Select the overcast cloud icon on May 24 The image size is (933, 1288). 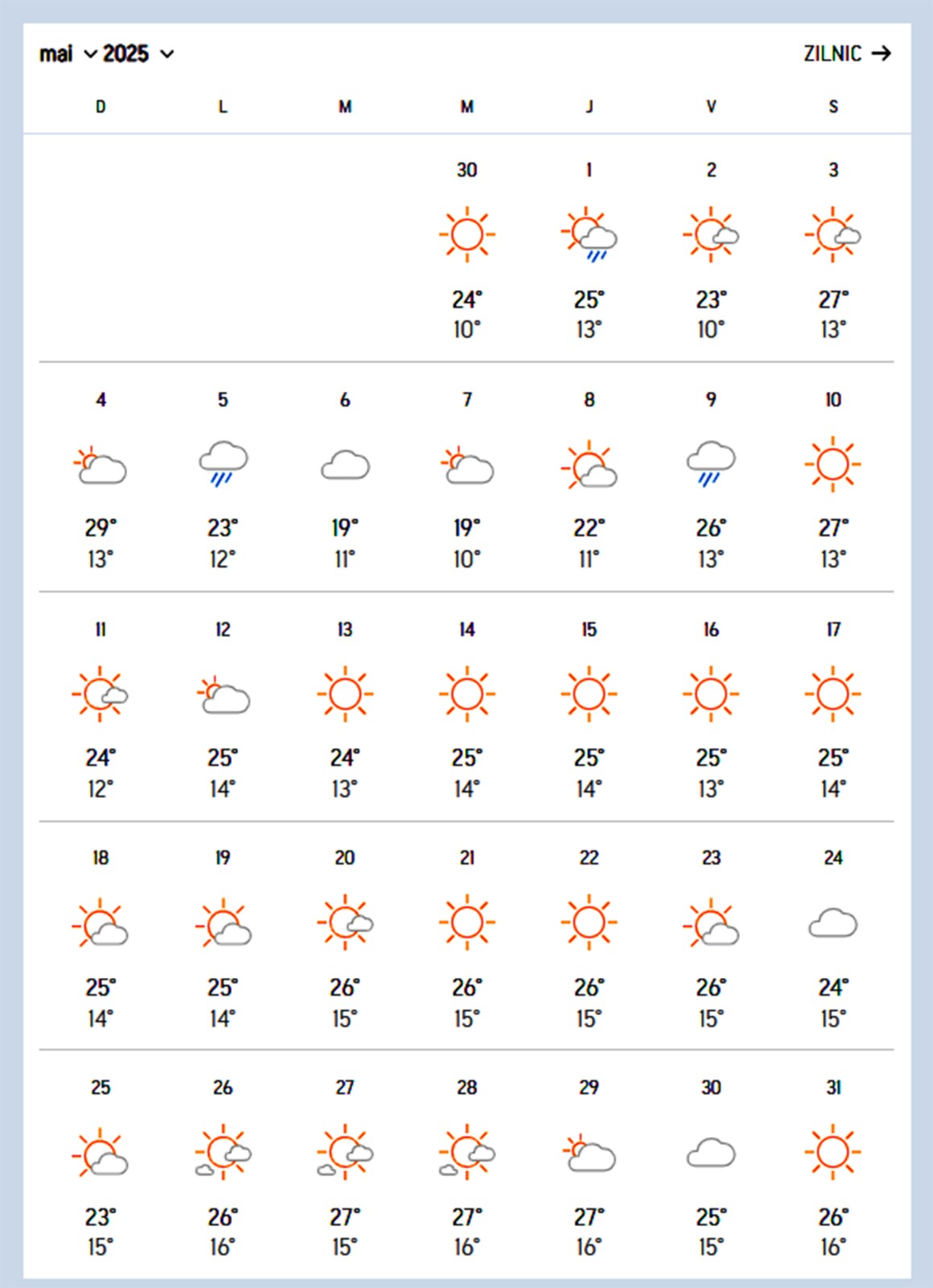click(832, 923)
